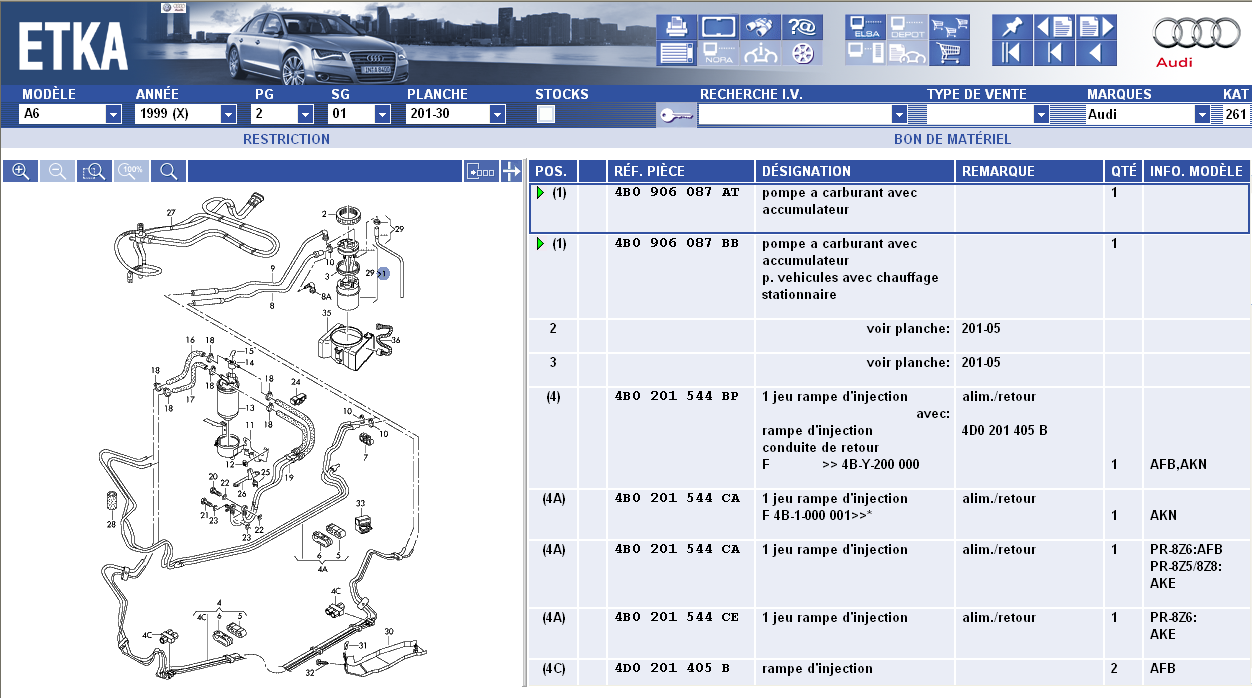This screenshot has width=1252, height=698.
Task: Launch the ELSA workshop info button
Action: pos(866,27)
